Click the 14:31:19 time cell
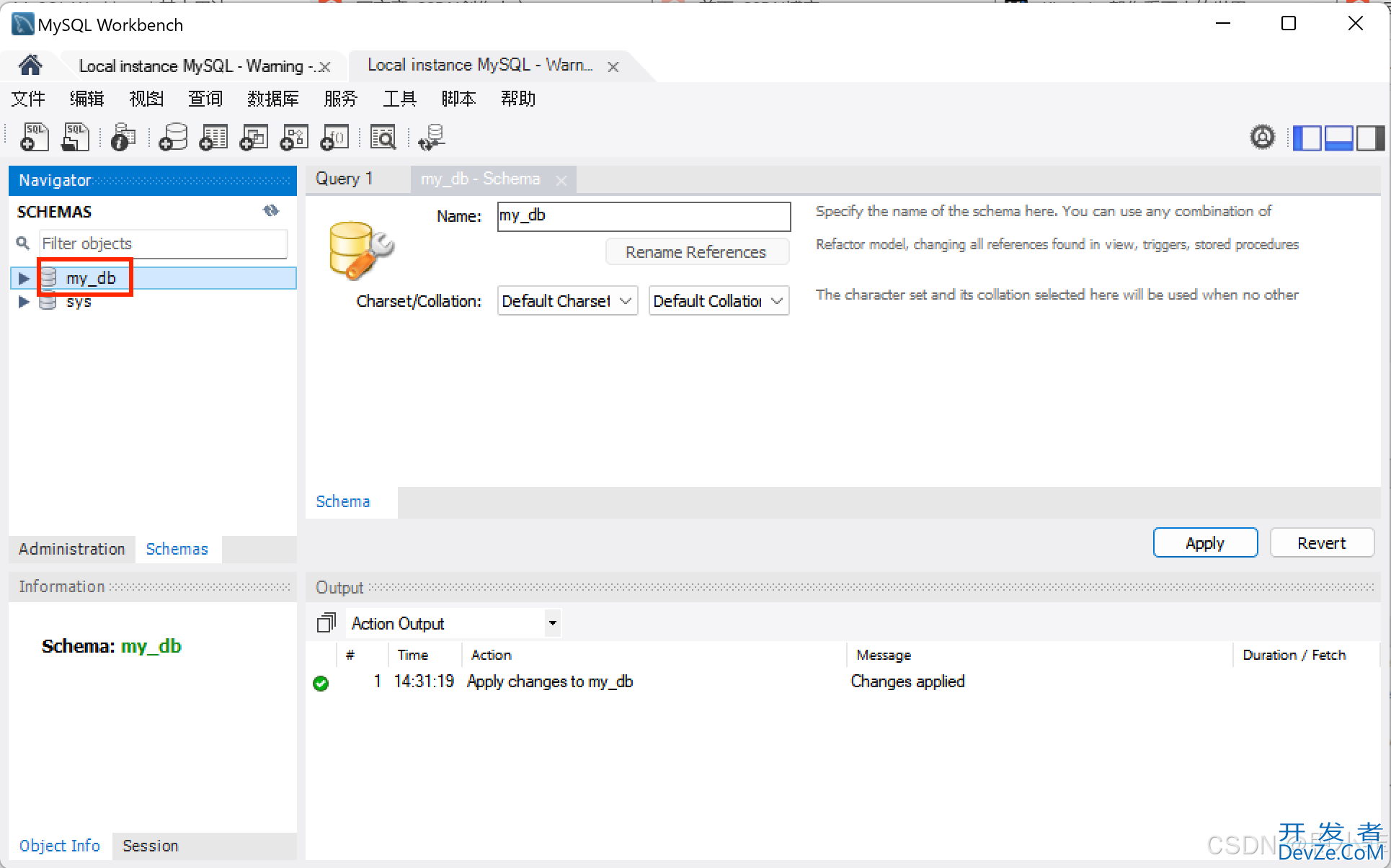This screenshot has width=1391, height=868. tap(424, 681)
